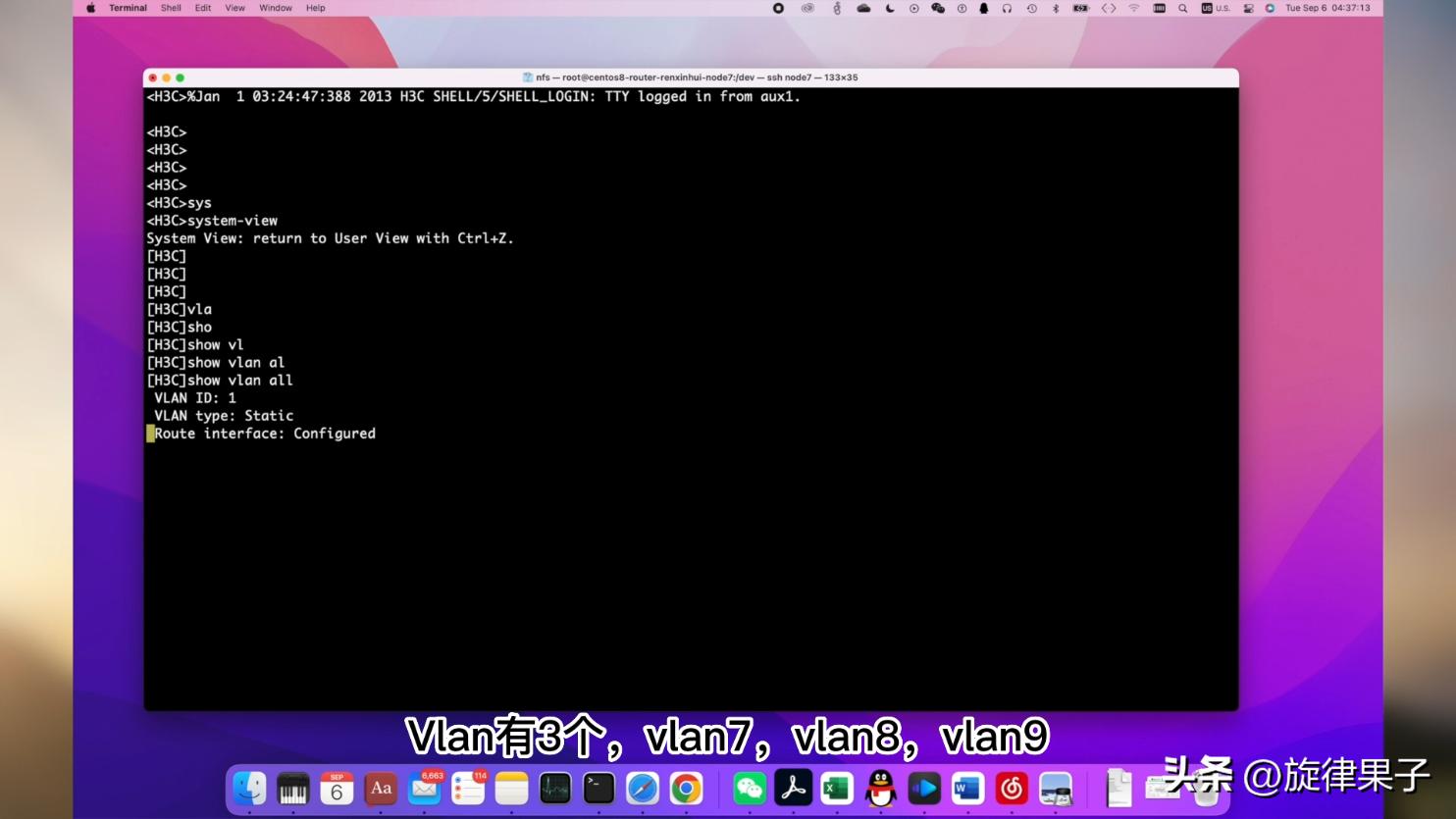Click 'Route interface: Configured' output line
Viewport: 1456px width, 819px height.
(x=265, y=433)
